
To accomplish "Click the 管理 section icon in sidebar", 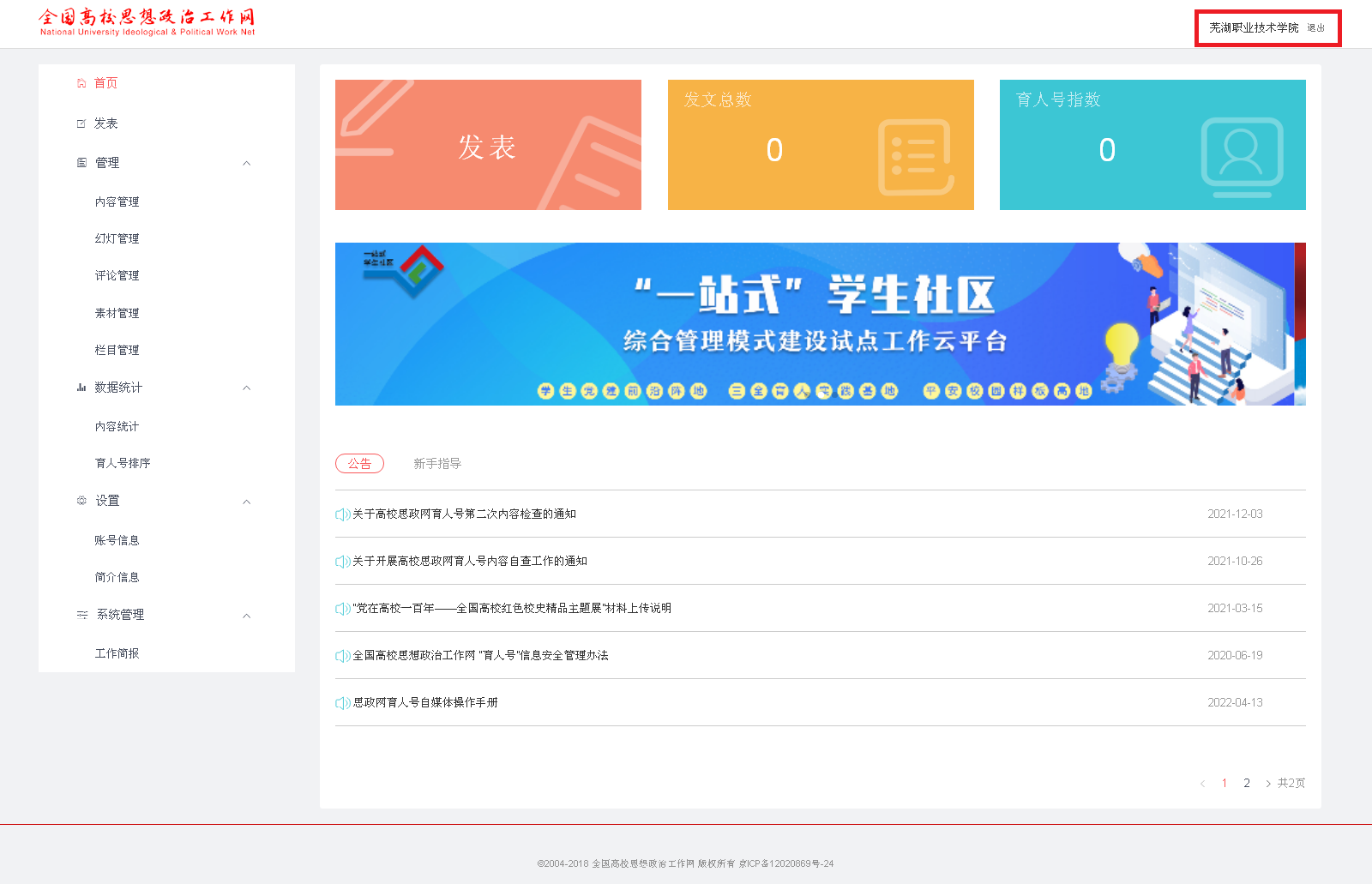I will tap(81, 163).
